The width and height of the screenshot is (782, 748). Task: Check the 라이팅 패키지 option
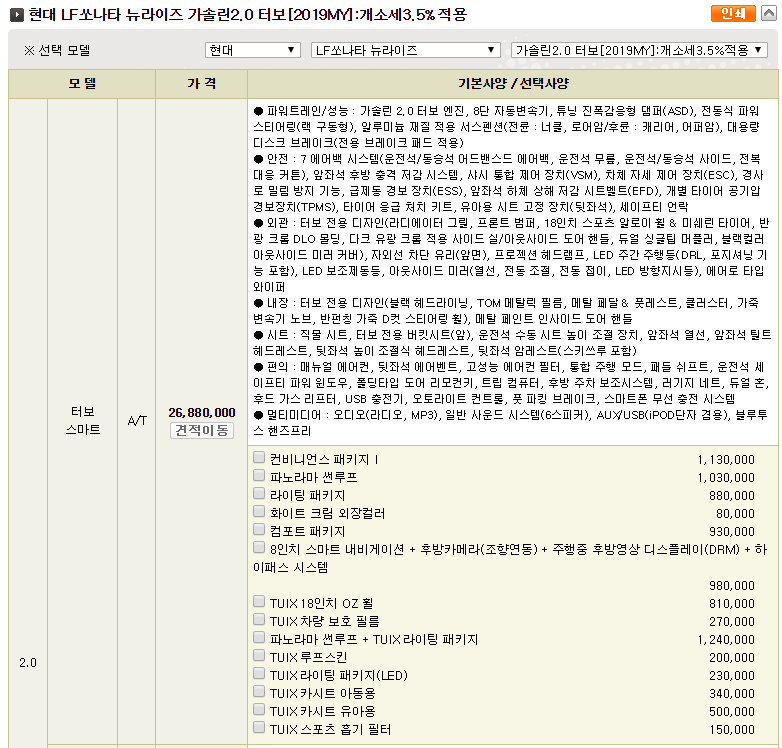(x=258, y=493)
